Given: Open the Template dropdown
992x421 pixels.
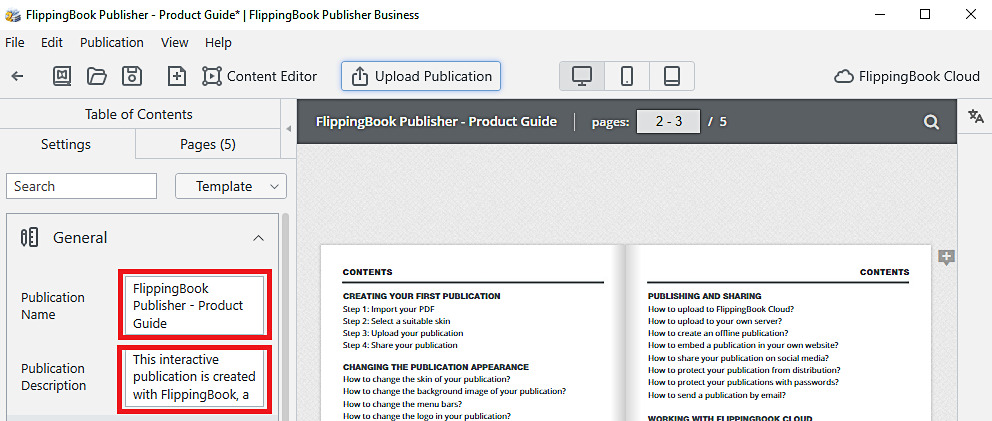Looking at the screenshot, I should click(231, 186).
